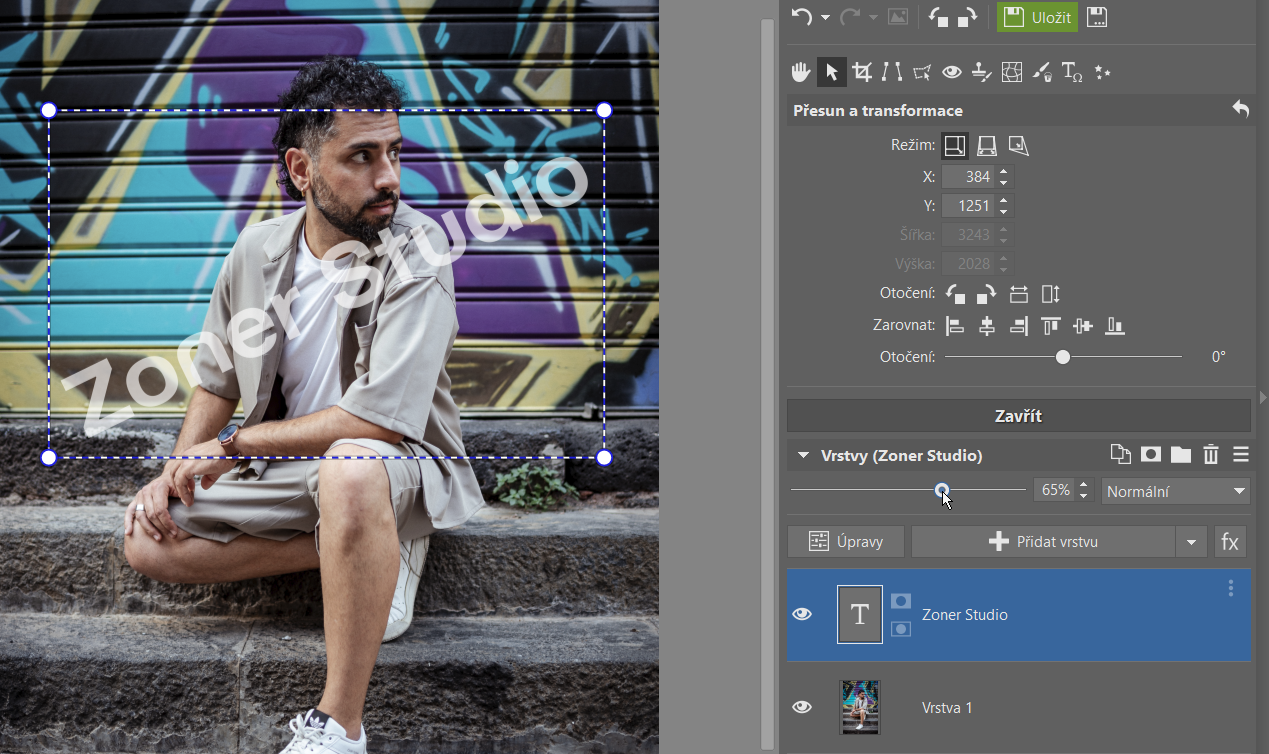Choose the red-eye reduction eye tool
This screenshot has width=1269, height=754.
(951, 72)
